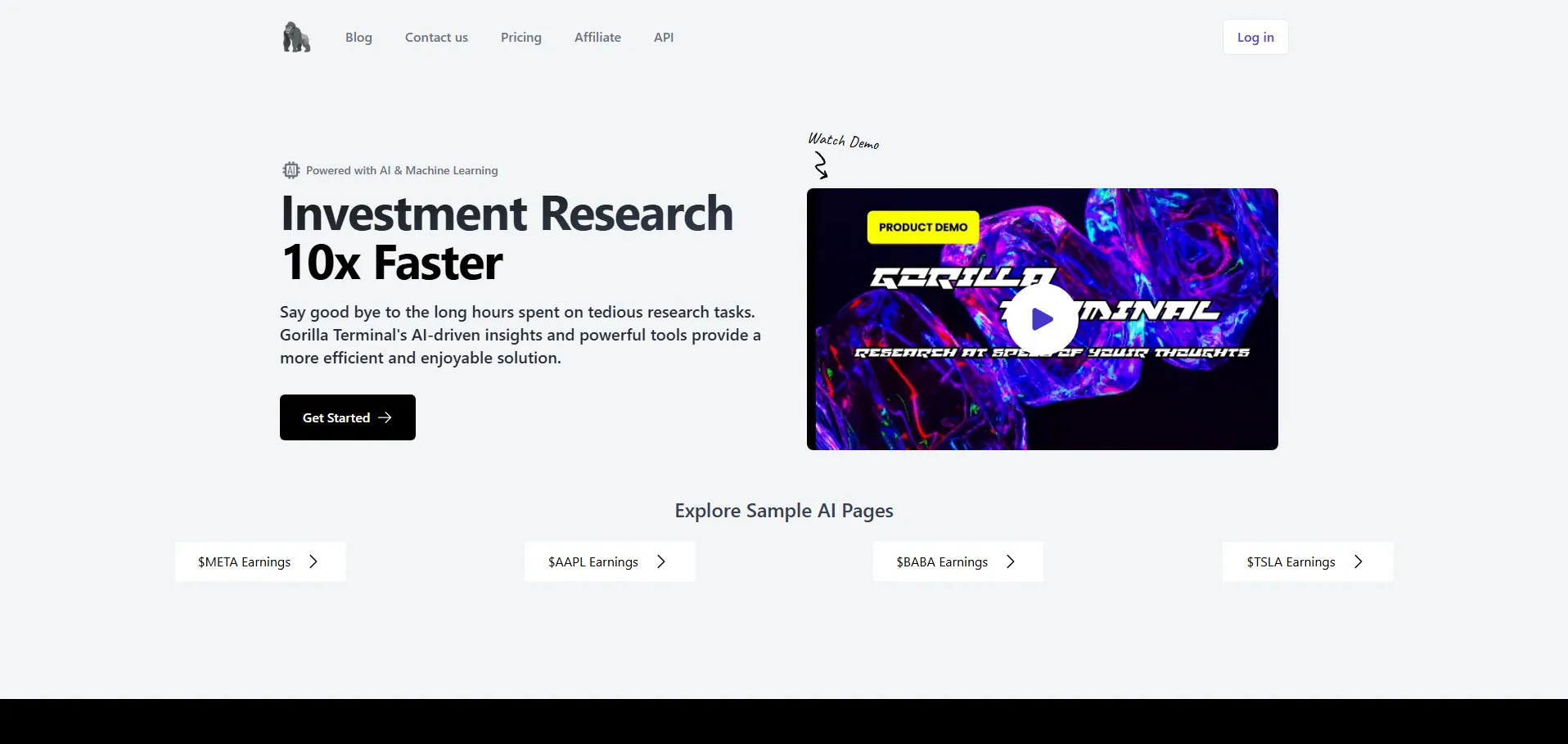Open the Pricing menu item
This screenshot has width=1568, height=744.
tap(521, 38)
